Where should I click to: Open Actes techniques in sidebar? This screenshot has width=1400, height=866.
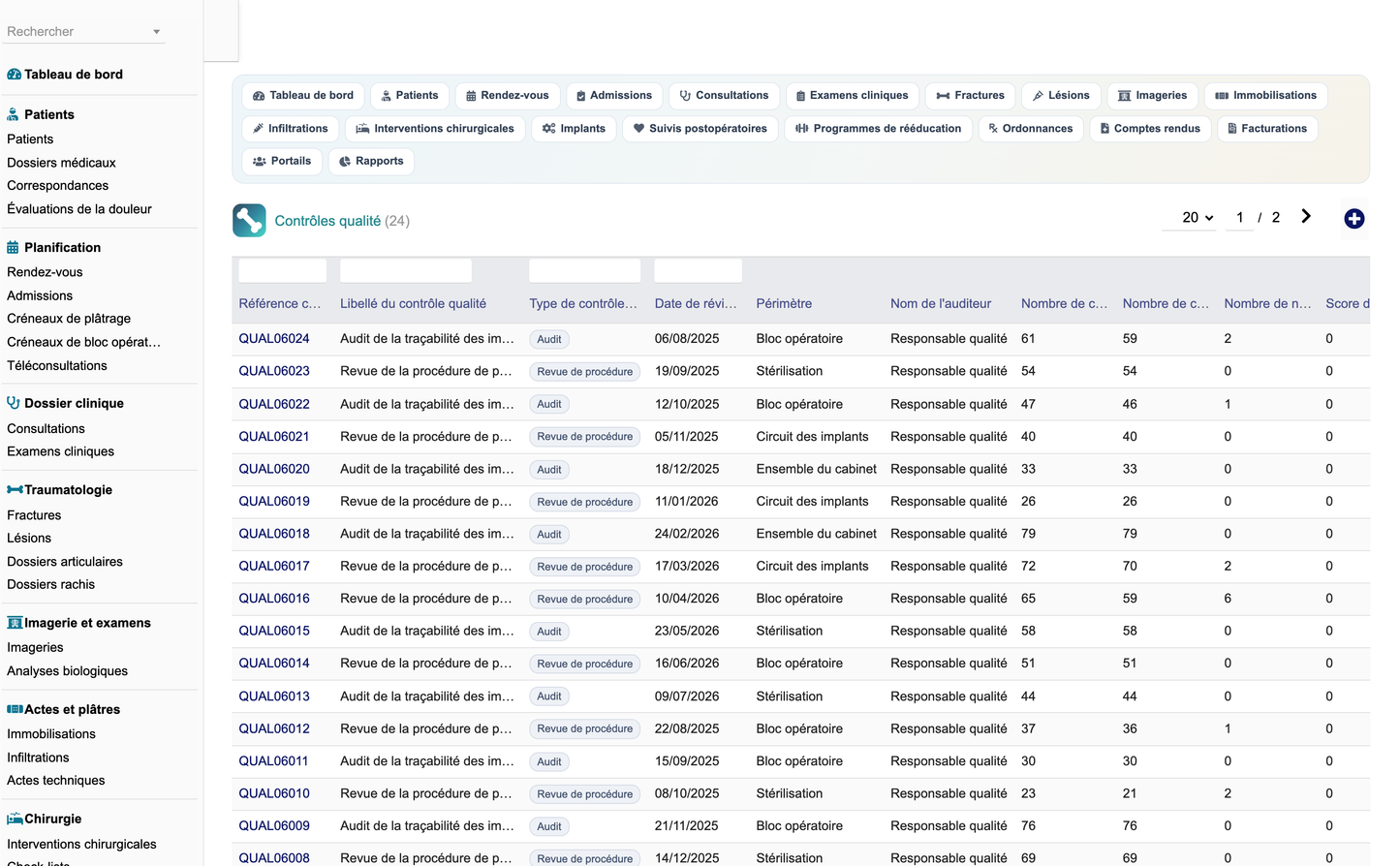pos(55,781)
